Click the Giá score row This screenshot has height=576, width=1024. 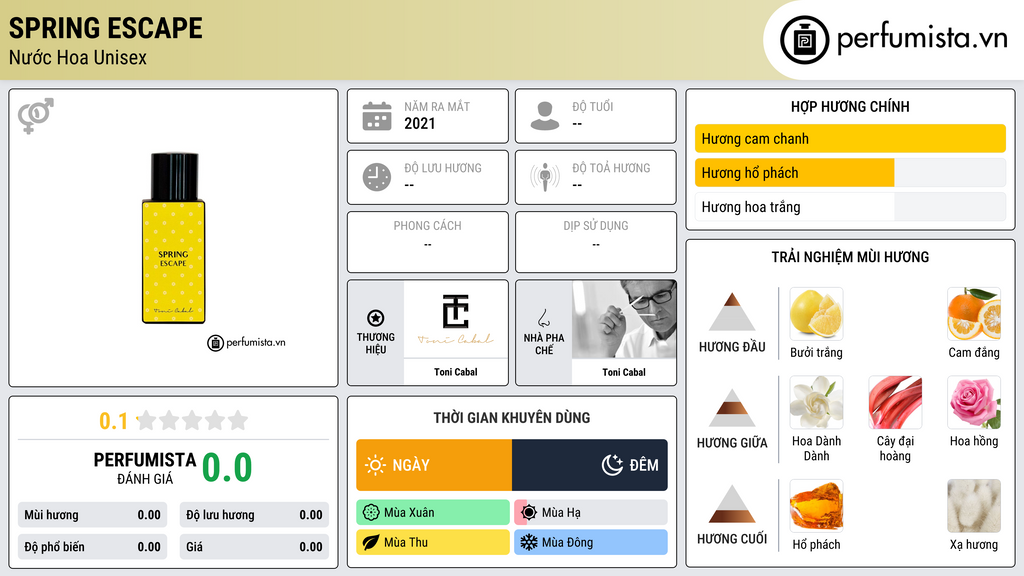coord(254,547)
